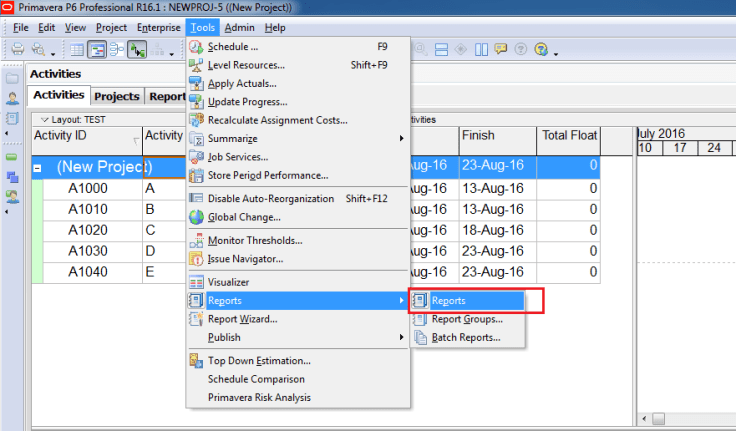
Task: Open dropdown arrow beside help globe icon
Action: tap(556, 54)
